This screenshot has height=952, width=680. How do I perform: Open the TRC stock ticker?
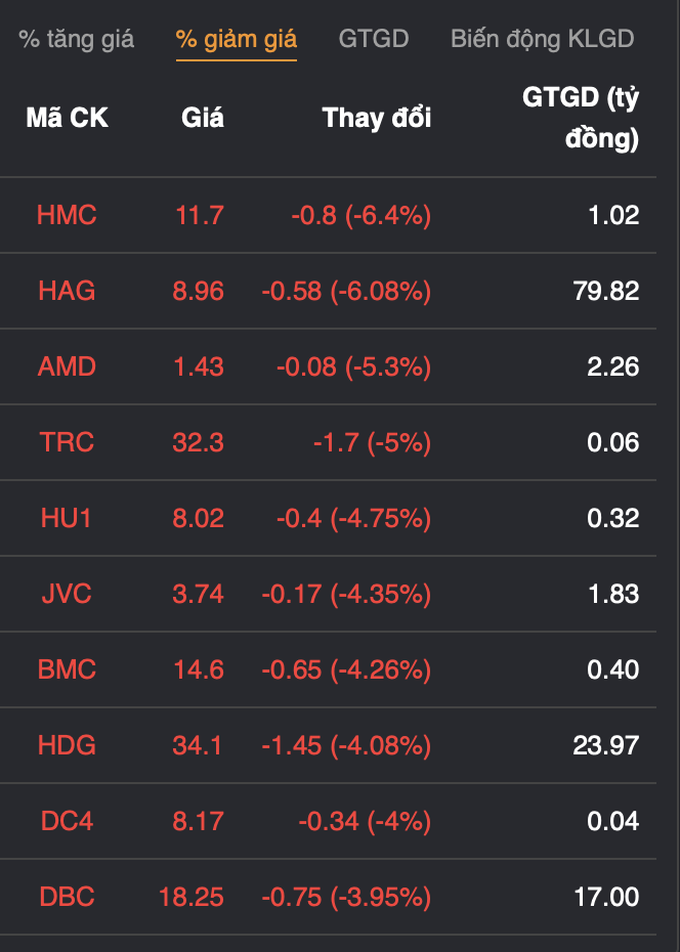tap(67, 442)
